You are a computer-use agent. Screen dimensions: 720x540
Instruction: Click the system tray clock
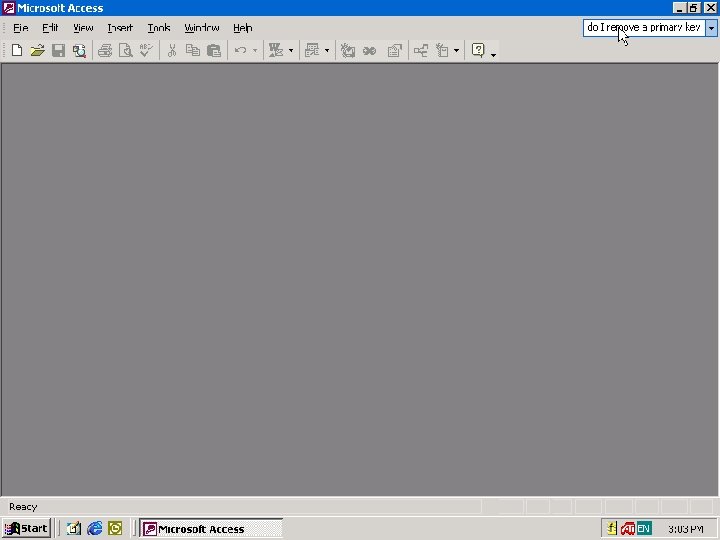pos(686,529)
